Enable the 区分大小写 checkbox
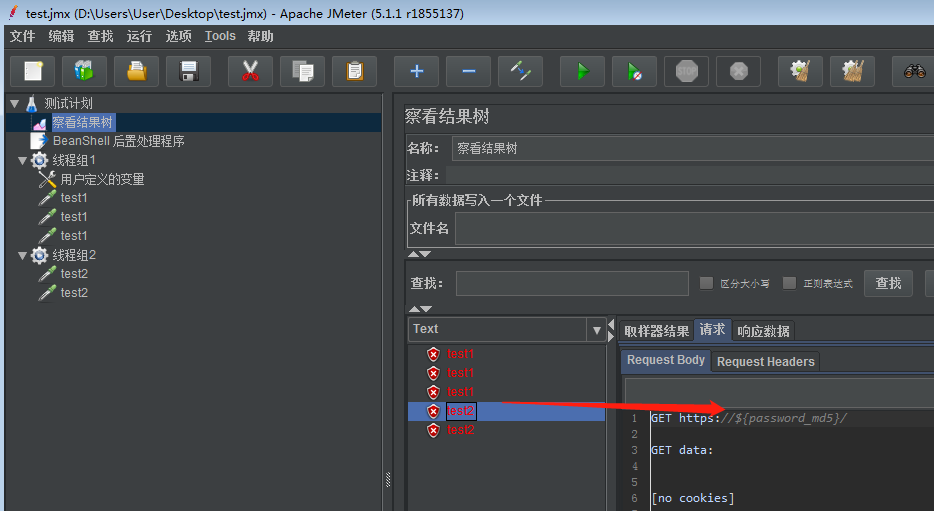 pos(706,283)
